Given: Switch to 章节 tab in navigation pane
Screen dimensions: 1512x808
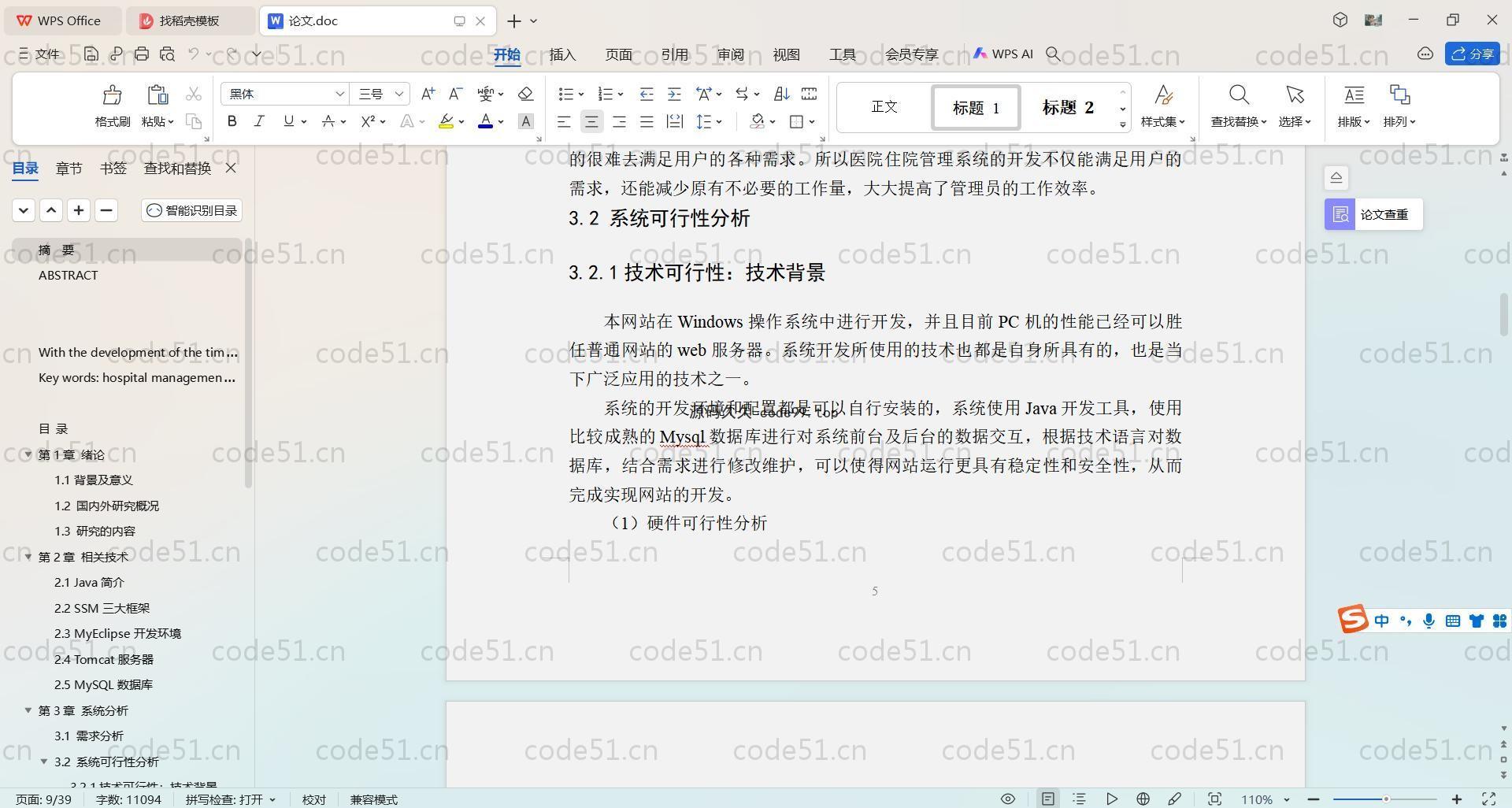Looking at the screenshot, I should [x=69, y=168].
